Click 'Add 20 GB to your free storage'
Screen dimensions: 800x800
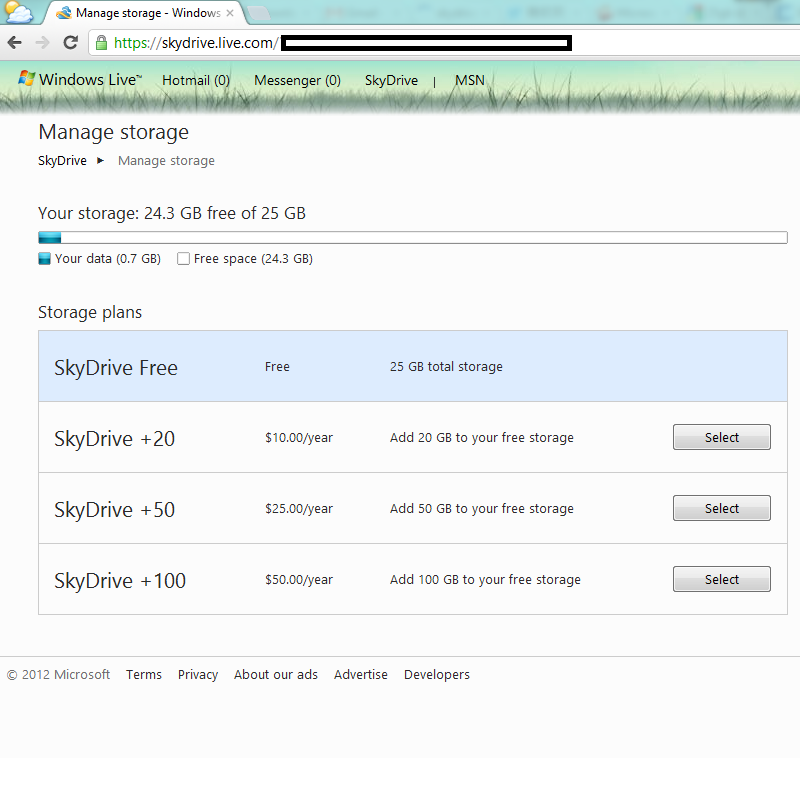[482, 438]
